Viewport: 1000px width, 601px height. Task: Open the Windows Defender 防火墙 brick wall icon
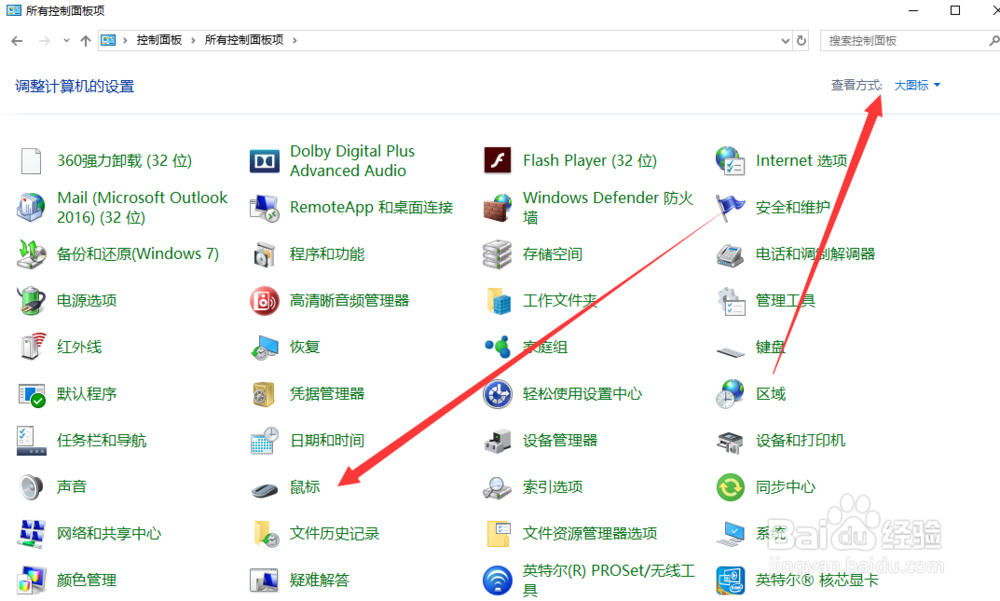coord(497,208)
